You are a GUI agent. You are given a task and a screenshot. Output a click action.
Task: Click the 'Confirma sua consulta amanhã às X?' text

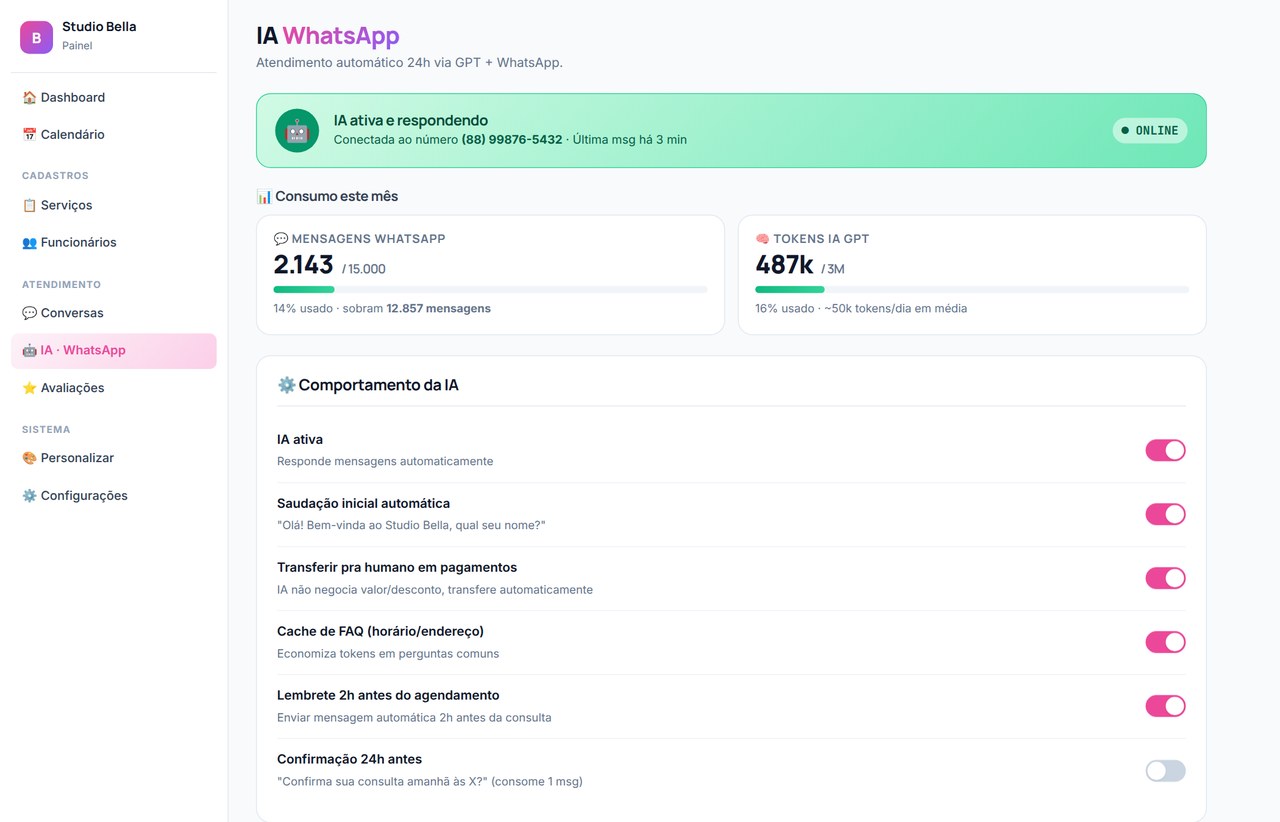[430, 781]
